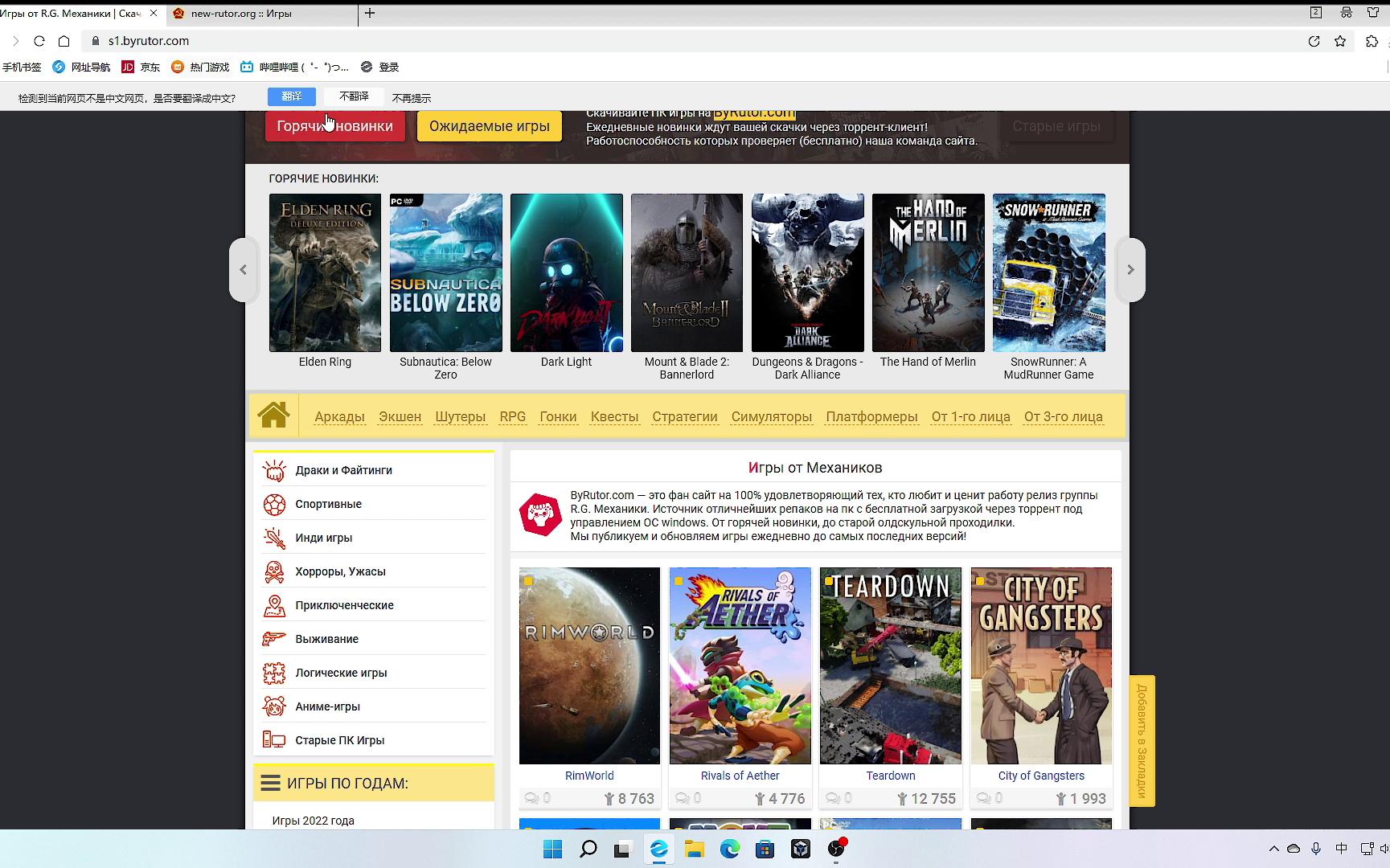The image size is (1390, 868).
Task: Open the SnowRunner cover
Action: 1049,272
